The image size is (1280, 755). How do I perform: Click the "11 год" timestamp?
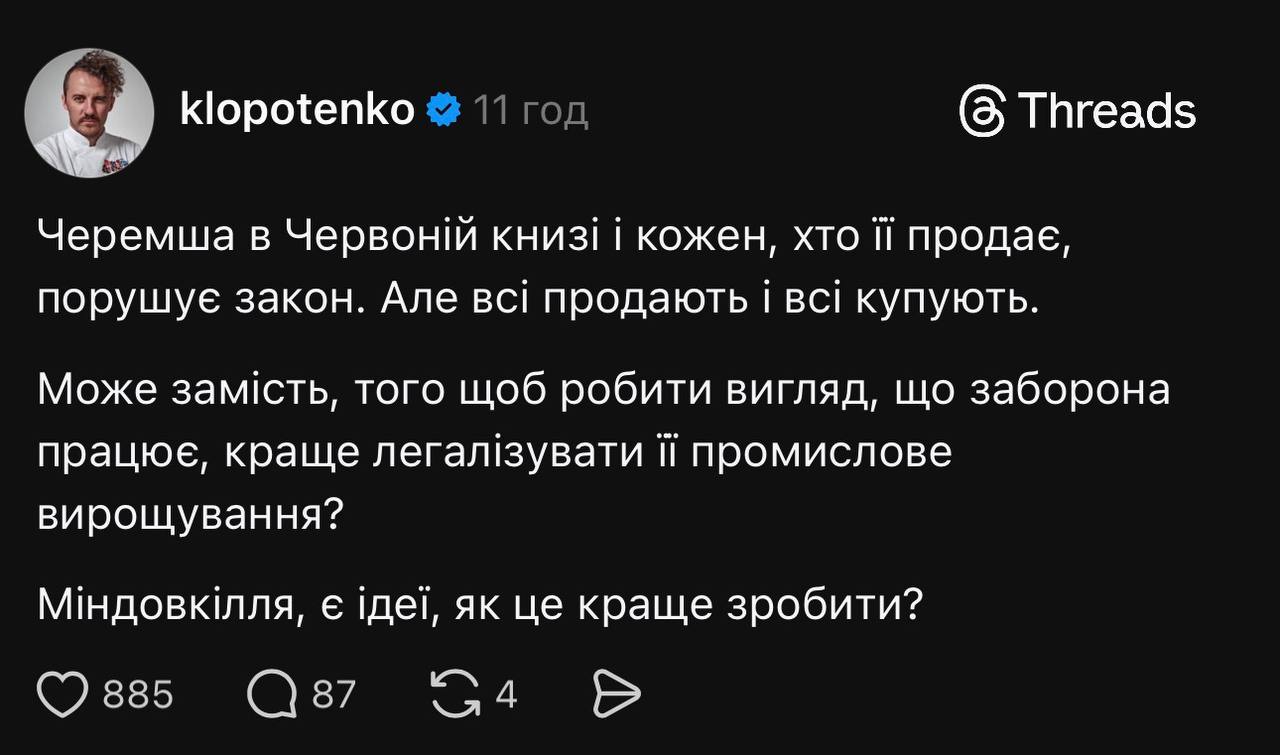point(530,110)
